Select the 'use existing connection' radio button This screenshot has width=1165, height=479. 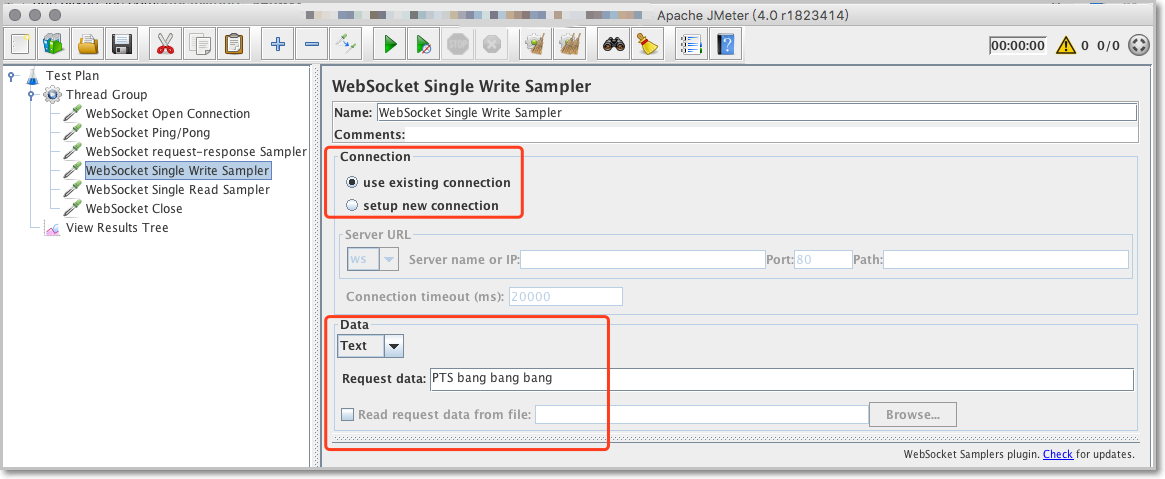click(351, 183)
